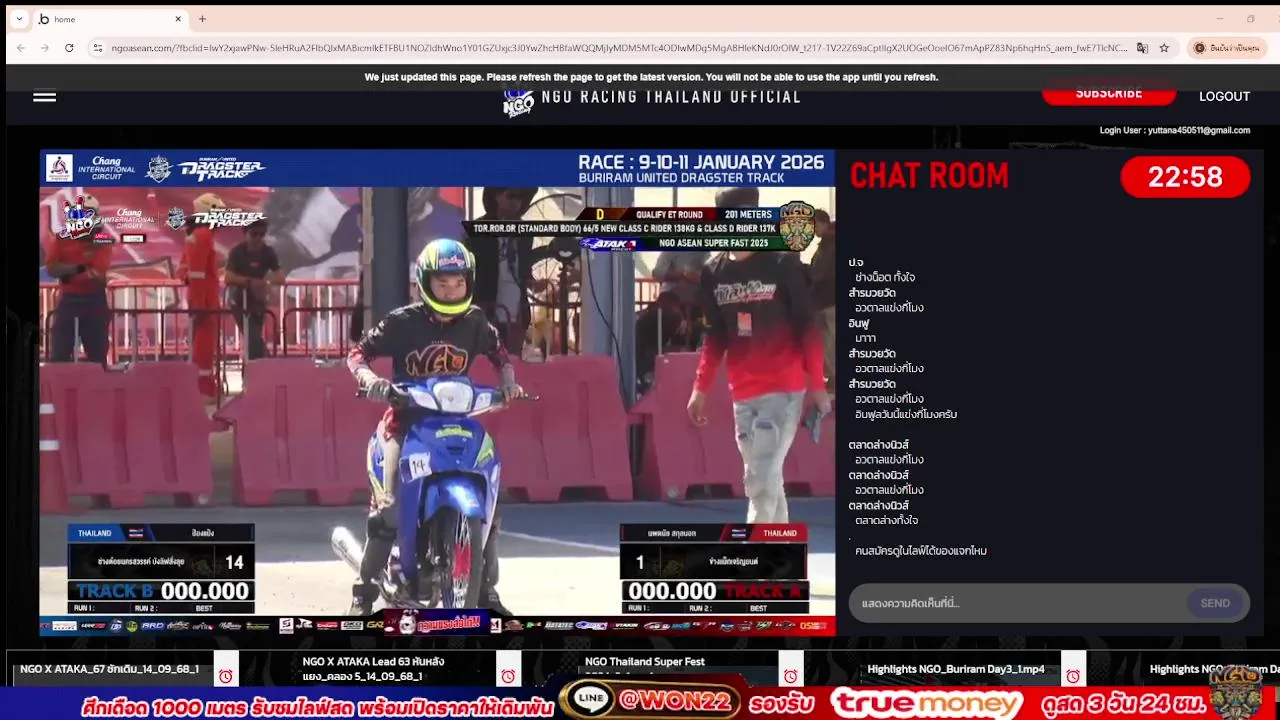Click the NGO Racing logo in header
The height and width of the screenshot is (720, 1280).
[518, 101]
